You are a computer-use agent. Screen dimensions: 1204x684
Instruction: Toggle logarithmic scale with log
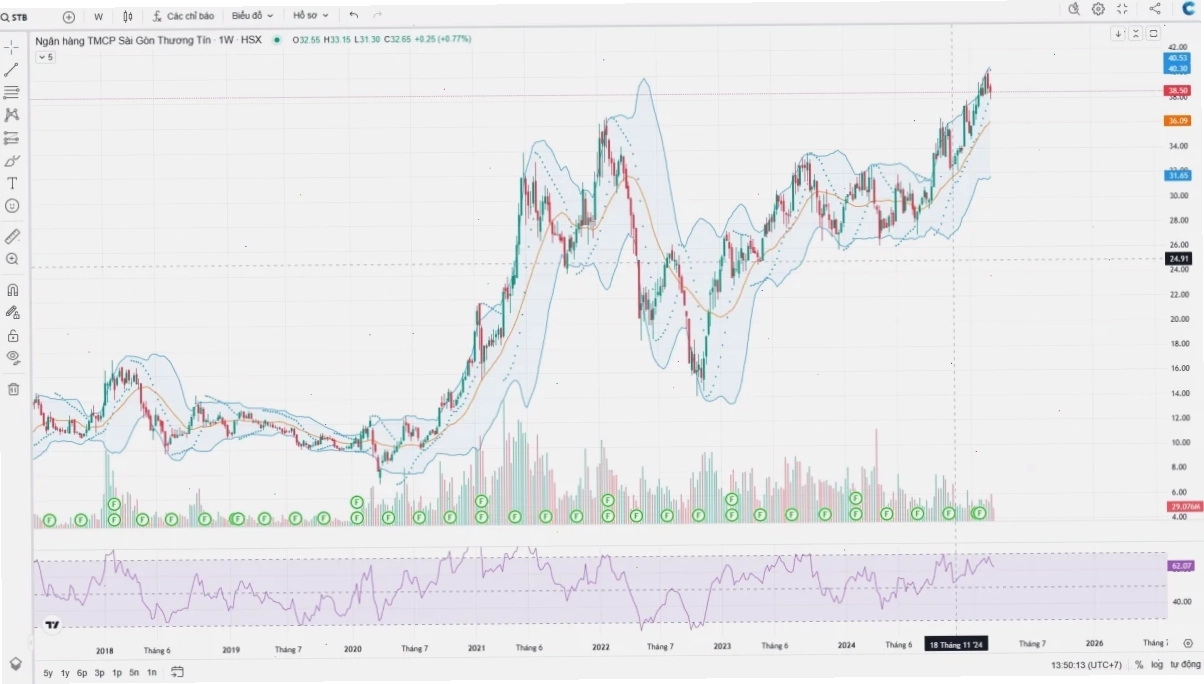pyautogui.click(x=1157, y=664)
